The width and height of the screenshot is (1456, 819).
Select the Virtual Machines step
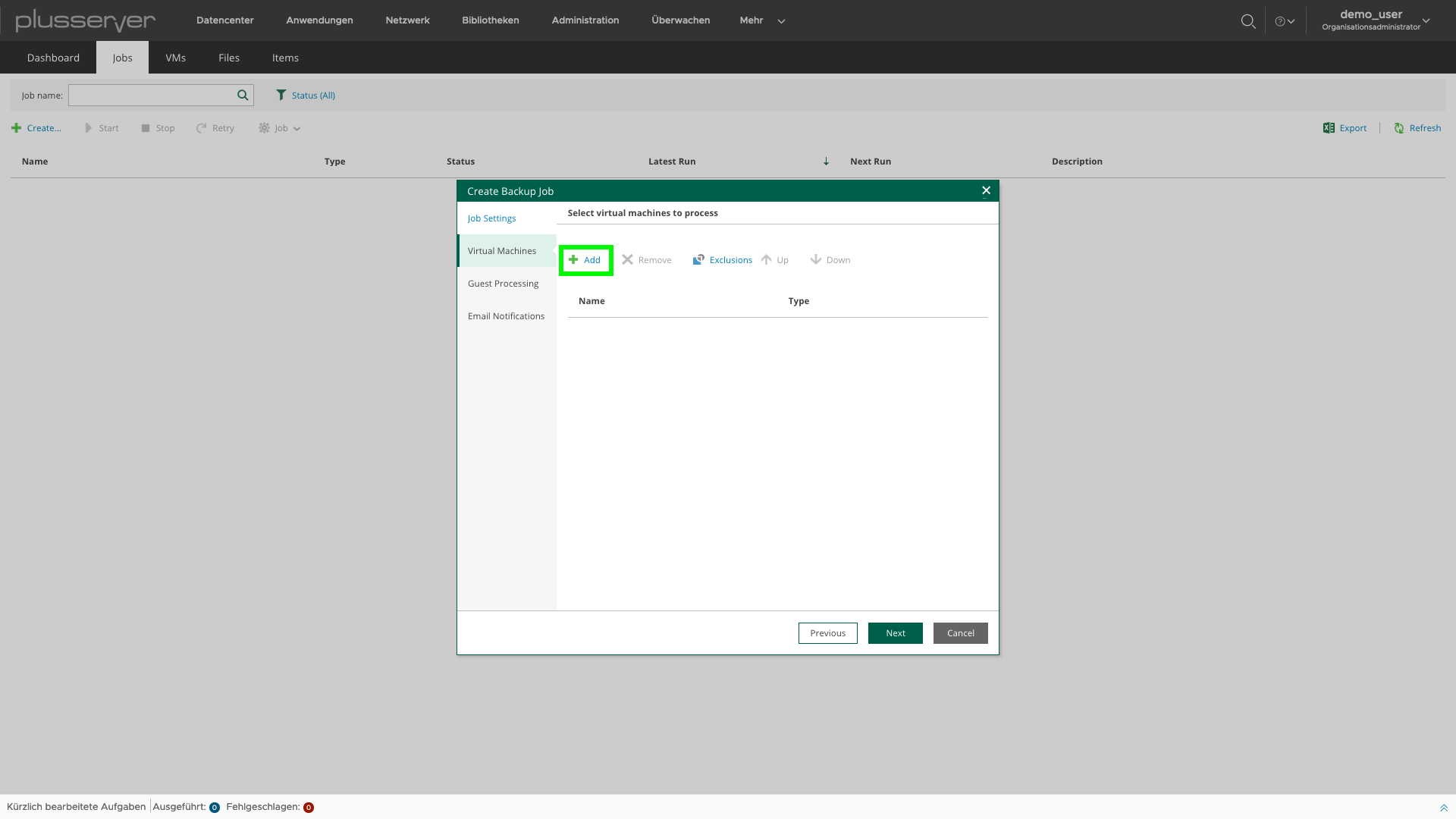(x=507, y=251)
